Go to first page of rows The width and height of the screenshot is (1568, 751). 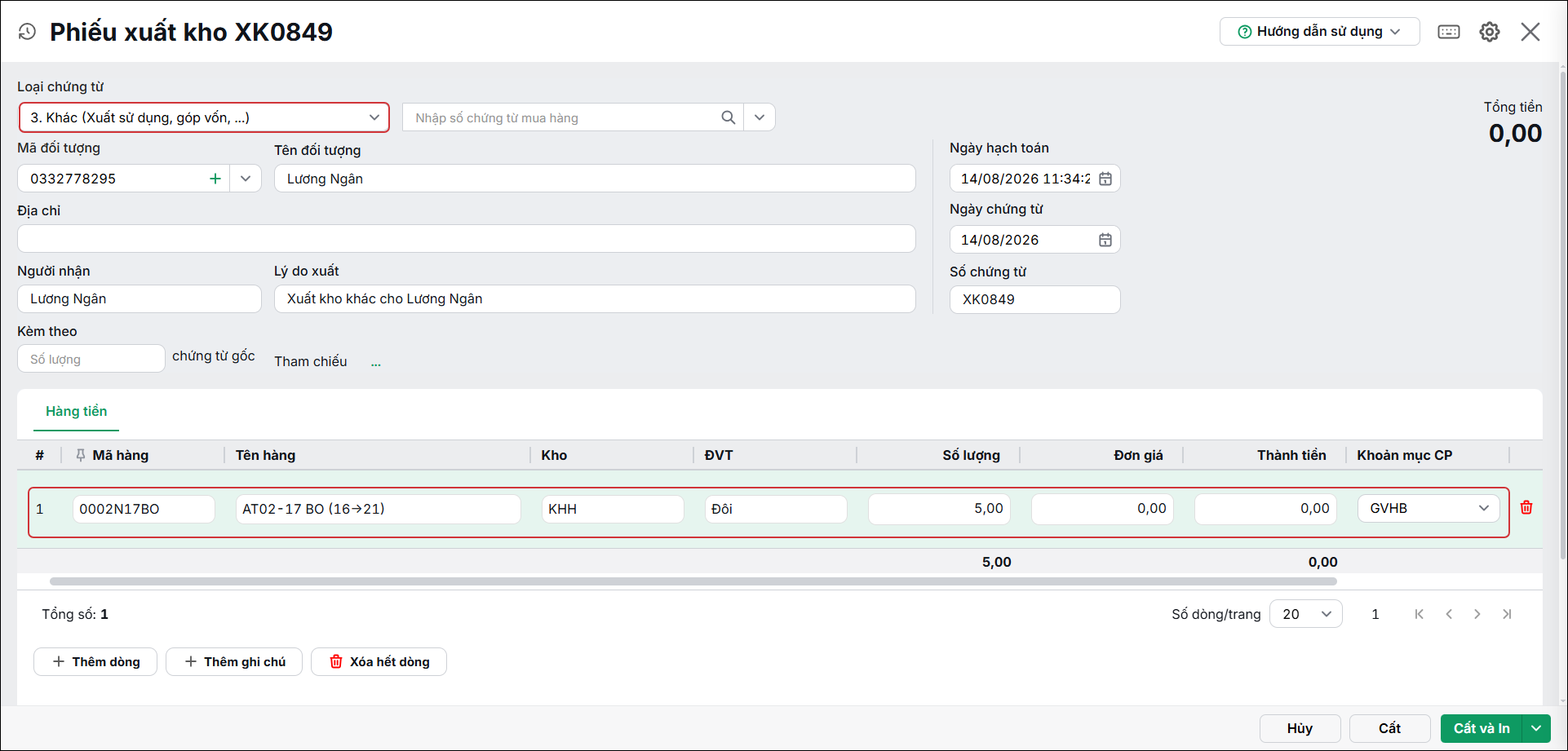pos(1420,614)
